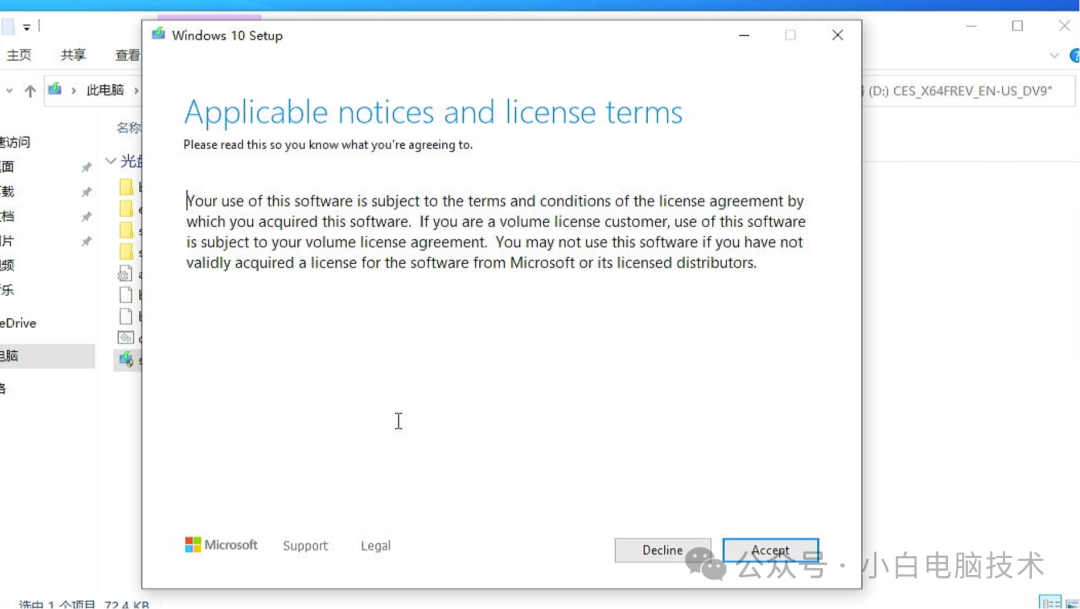1080x609 pixels.
Task: Open the Support link in Setup
Action: pyautogui.click(x=305, y=546)
